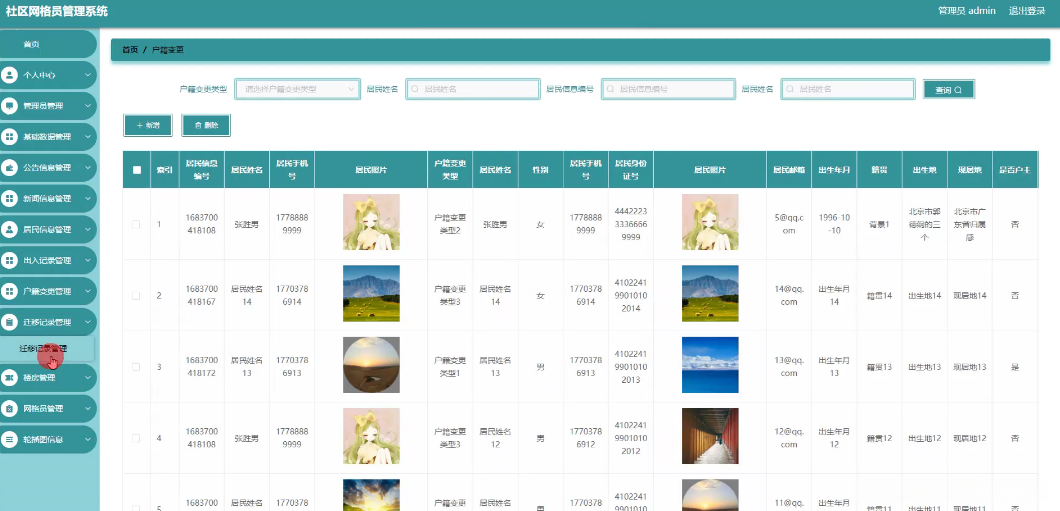This screenshot has width=1060, height=511.
Task: Open the mountain photo in row 2's first photo column
Action: point(371,293)
